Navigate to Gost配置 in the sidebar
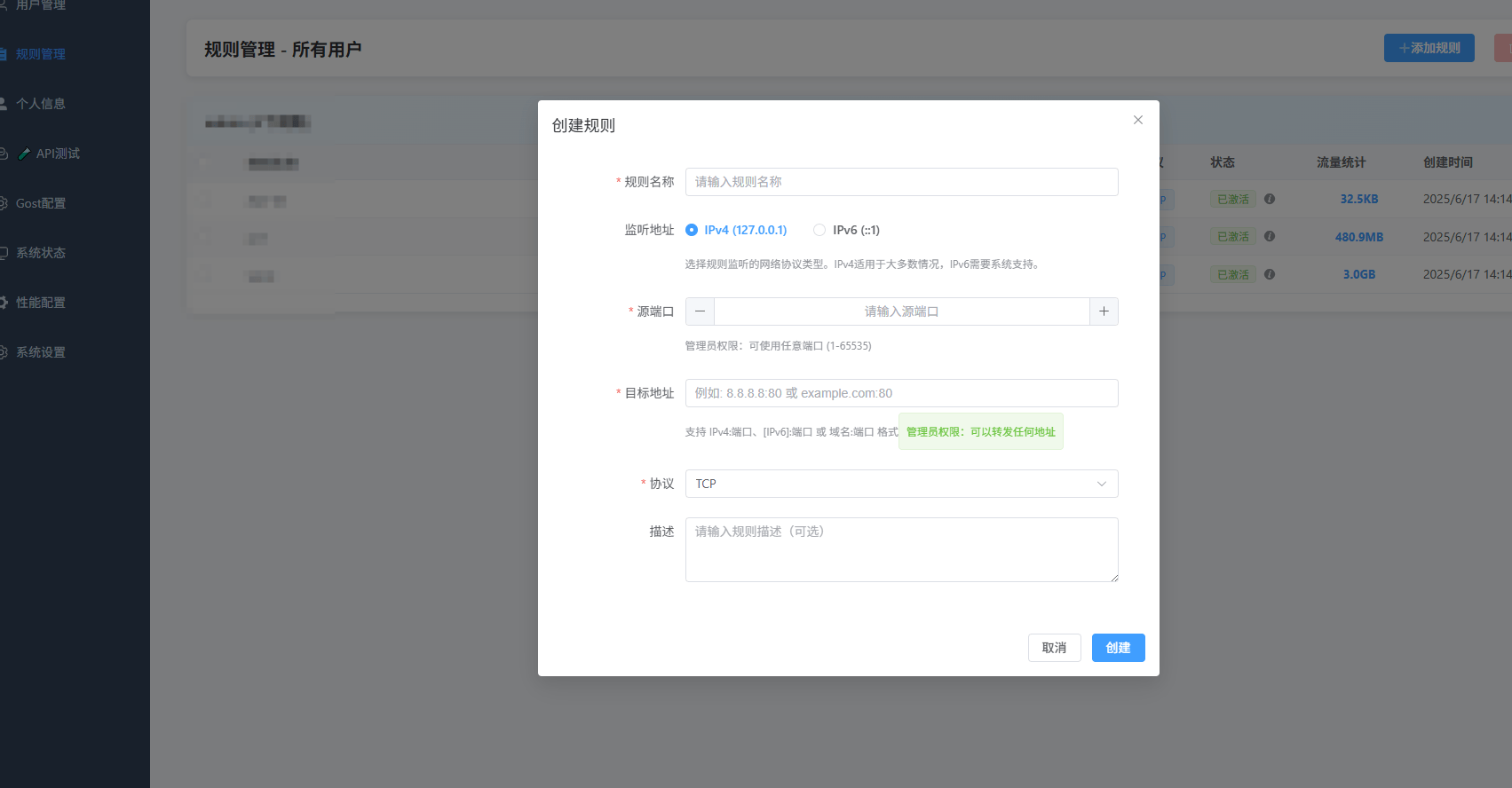Screen dimensions: 1512x788 pos(41,203)
